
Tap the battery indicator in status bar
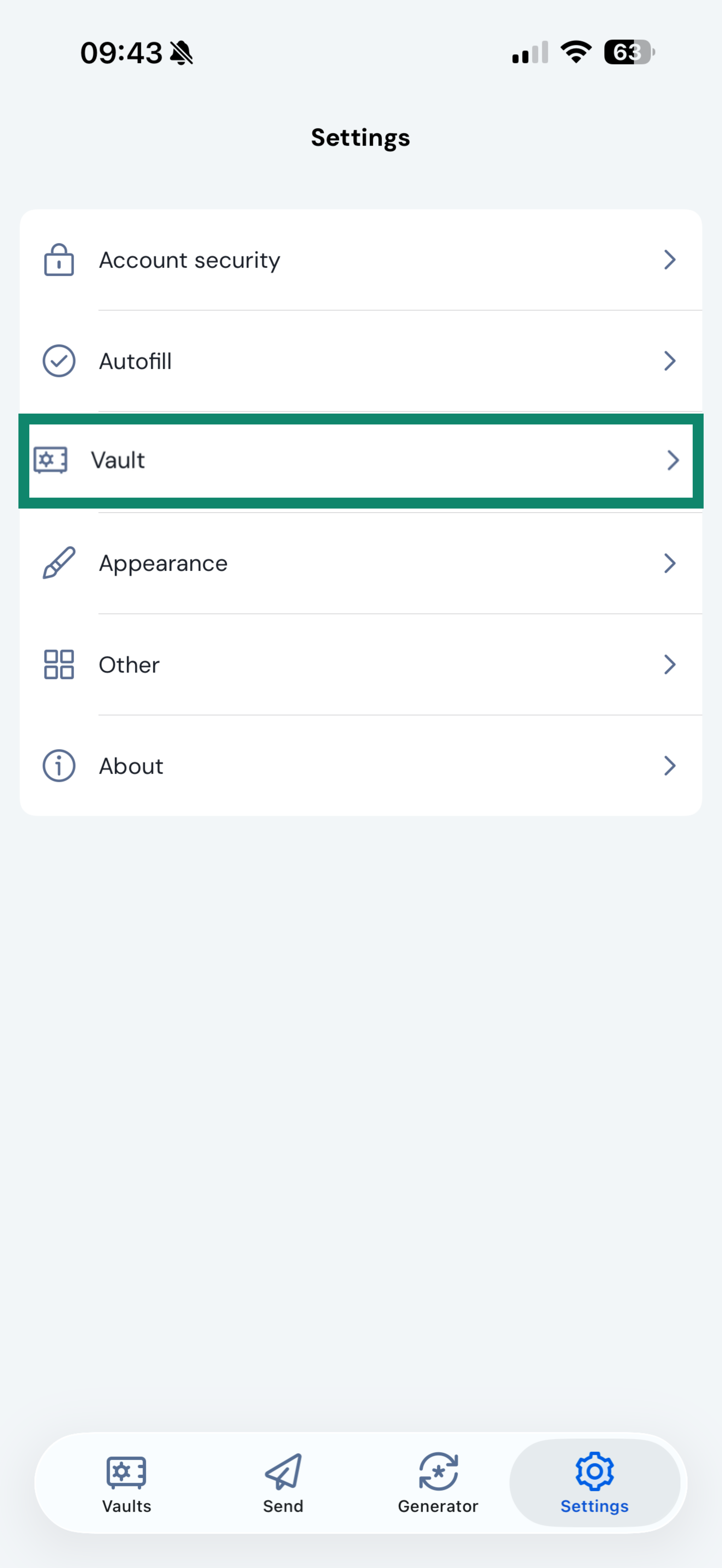(629, 52)
